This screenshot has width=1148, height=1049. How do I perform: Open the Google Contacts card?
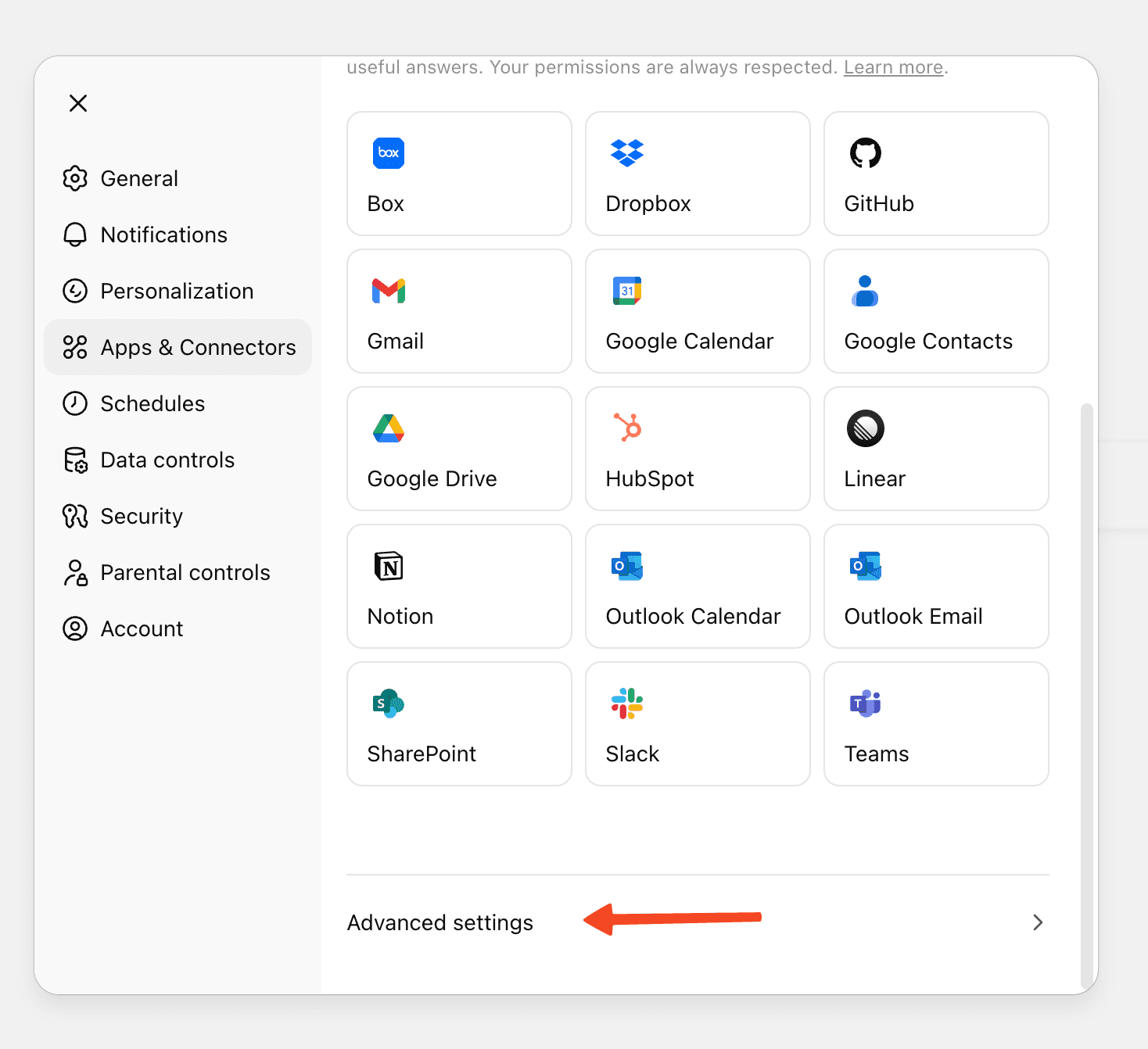click(936, 311)
